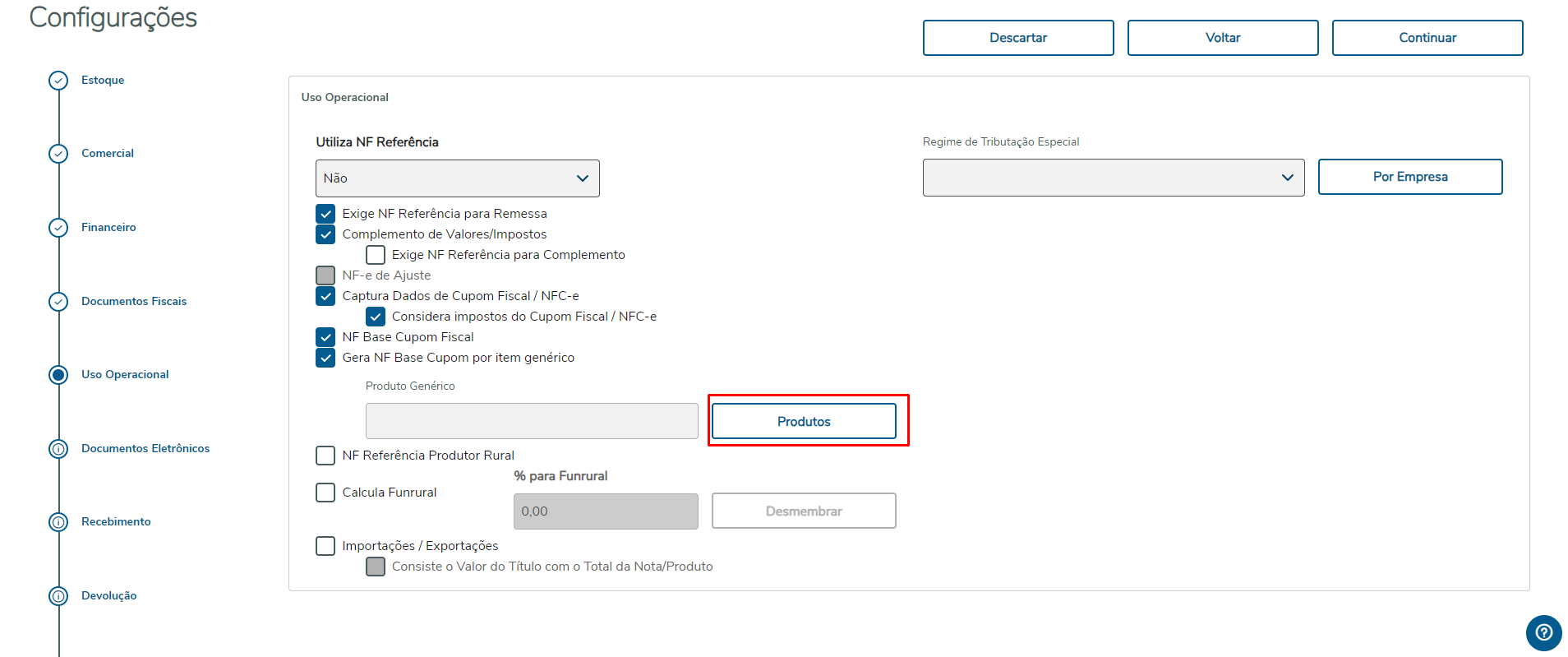Click the Comercial step checkmark icon
This screenshot has width=1568, height=657.
tap(58, 154)
